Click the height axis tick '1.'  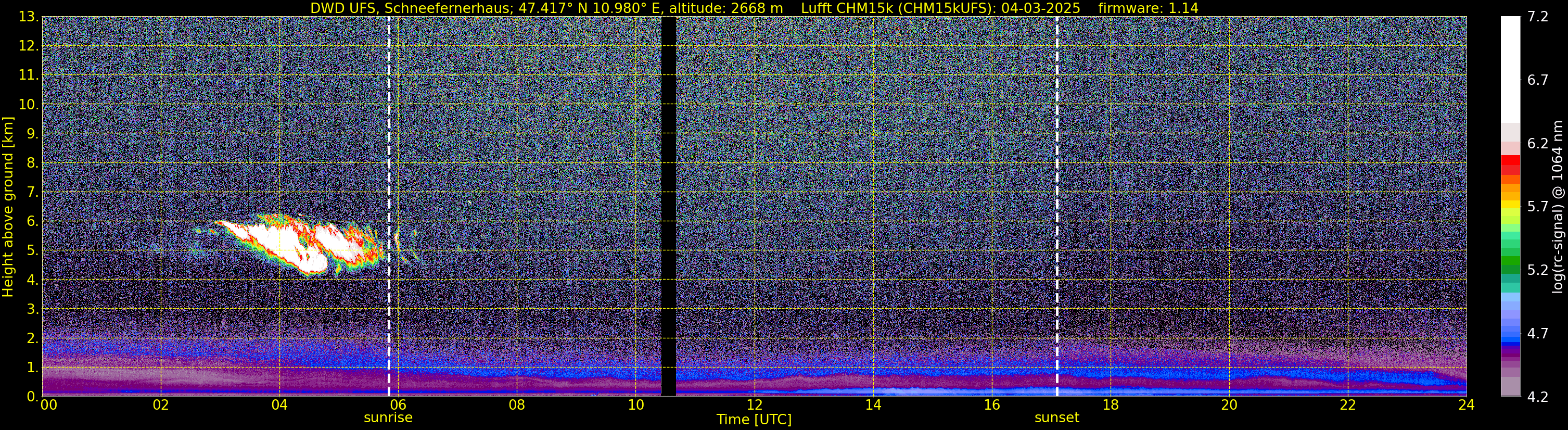(x=33, y=367)
